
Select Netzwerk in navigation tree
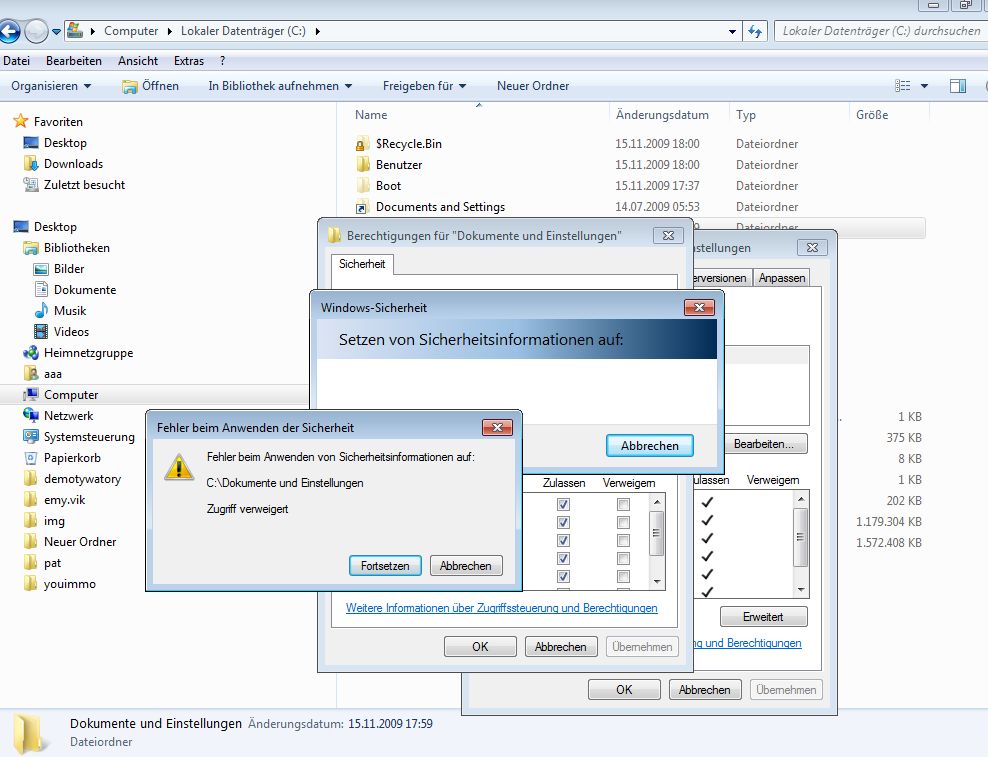click(68, 415)
